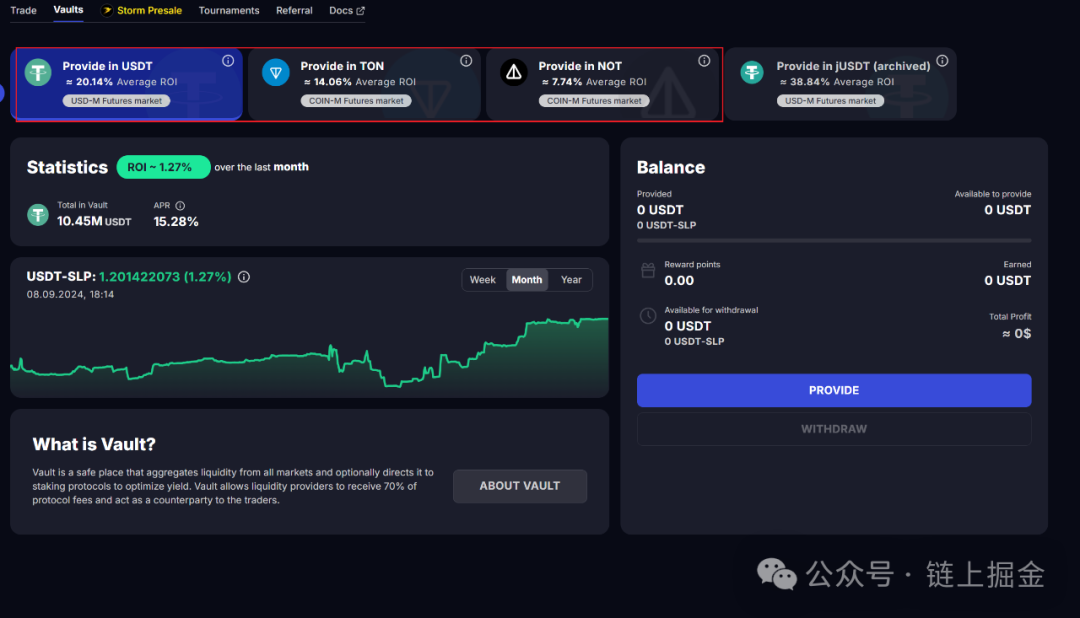Select Week chart range
This screenshot has height=618, width=1080.
pos(483,280)
